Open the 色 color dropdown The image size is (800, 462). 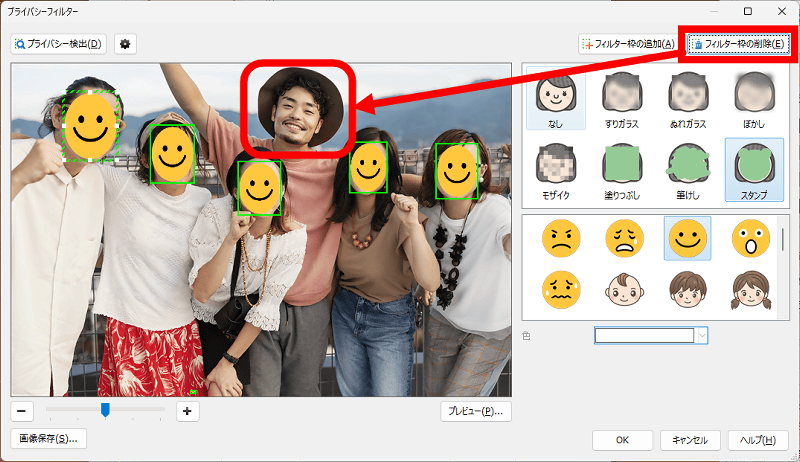click(702, 336)
